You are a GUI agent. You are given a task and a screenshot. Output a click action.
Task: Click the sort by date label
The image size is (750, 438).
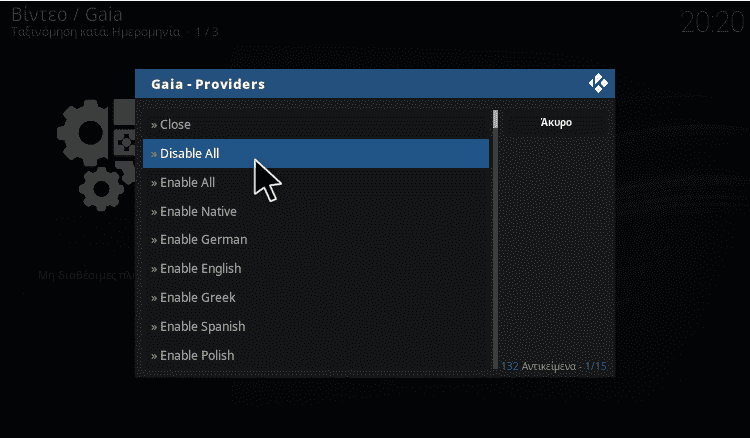96,32
